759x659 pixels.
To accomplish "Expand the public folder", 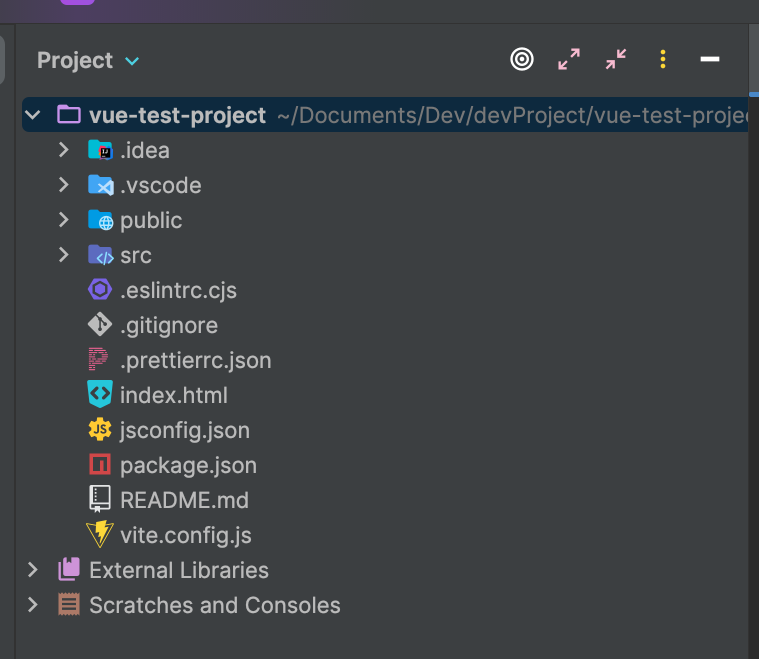I will [63, 220].
